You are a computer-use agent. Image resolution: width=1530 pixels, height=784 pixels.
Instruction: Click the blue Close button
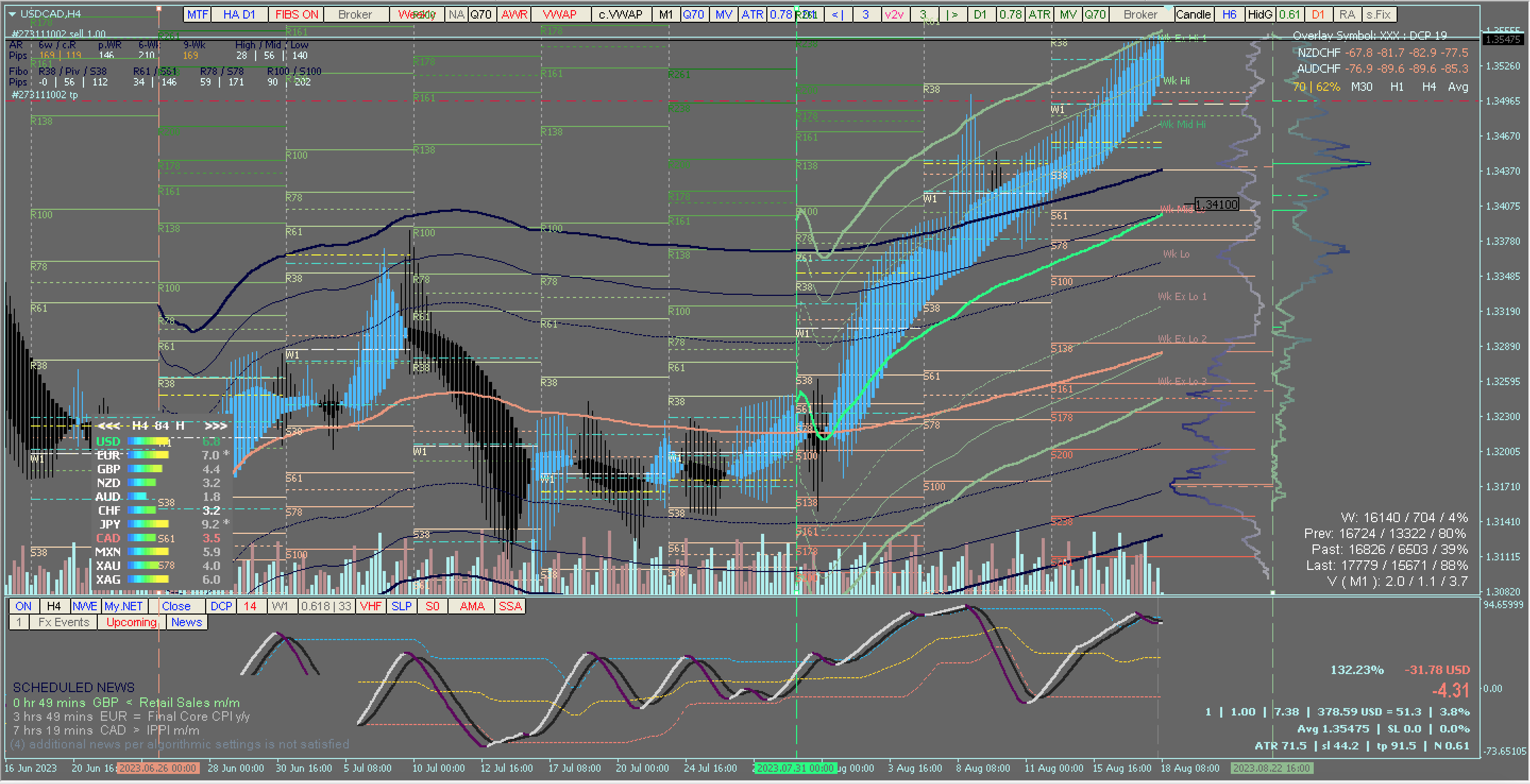point(176,606)
